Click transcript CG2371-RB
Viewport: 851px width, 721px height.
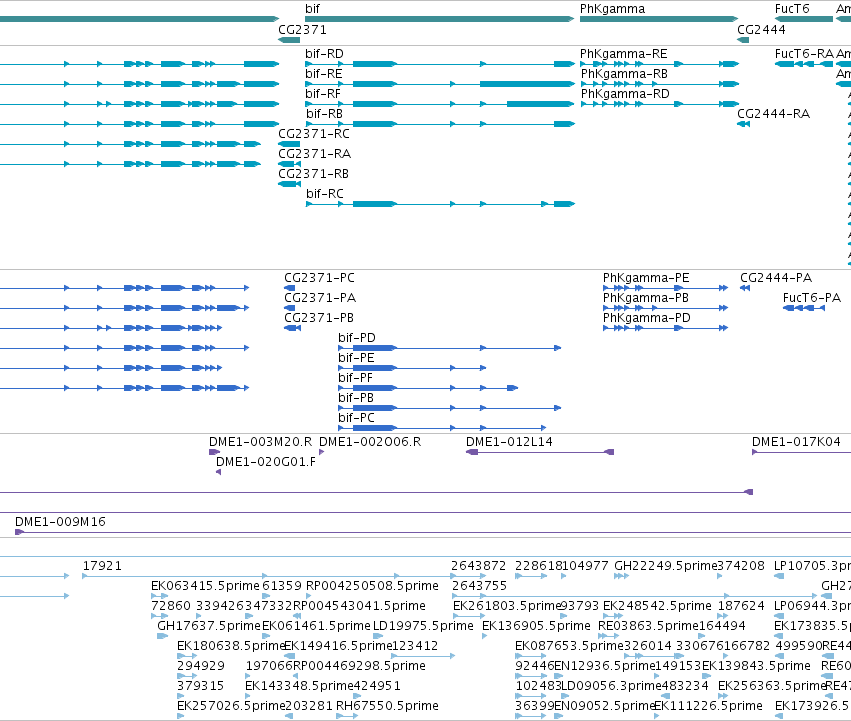(x=313, y=174)
